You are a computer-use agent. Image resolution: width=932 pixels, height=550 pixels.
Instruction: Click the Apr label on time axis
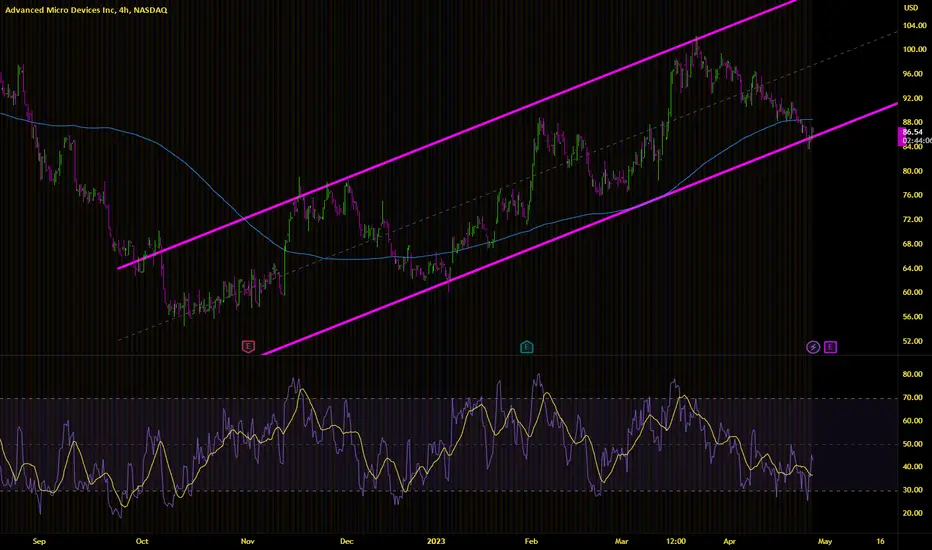(729, 541)
